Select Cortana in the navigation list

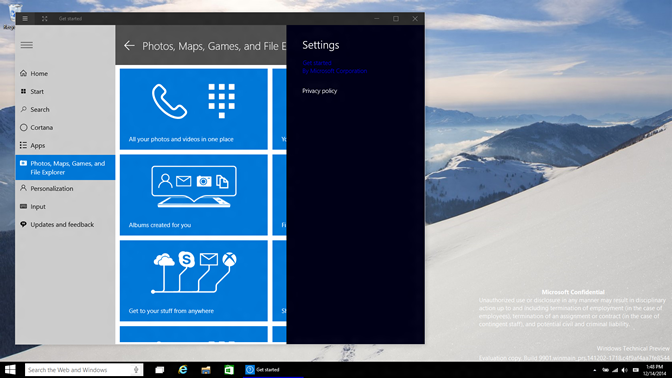pos(65,127)
